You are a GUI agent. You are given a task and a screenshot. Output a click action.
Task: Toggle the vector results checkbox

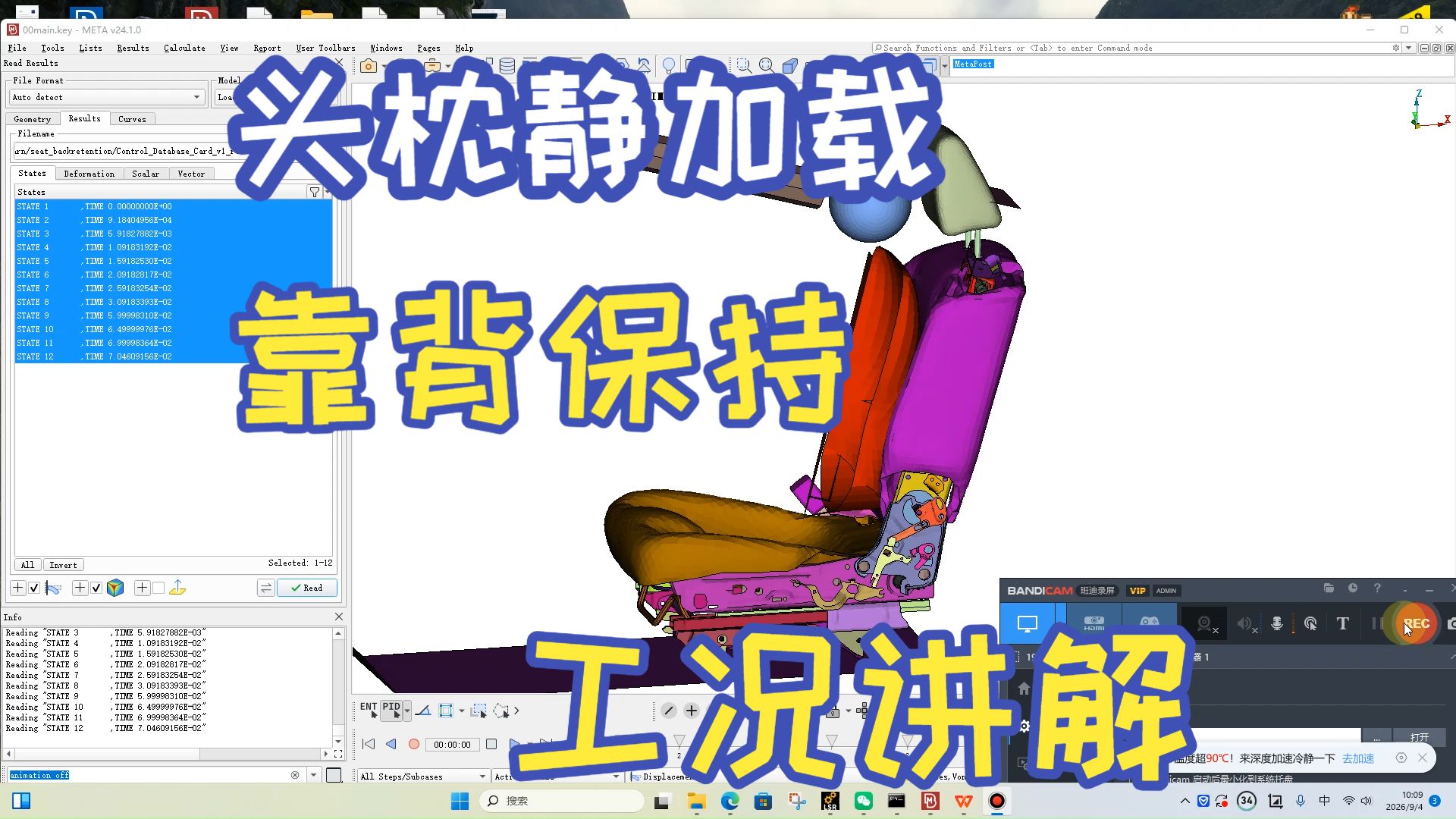point(158,588)
